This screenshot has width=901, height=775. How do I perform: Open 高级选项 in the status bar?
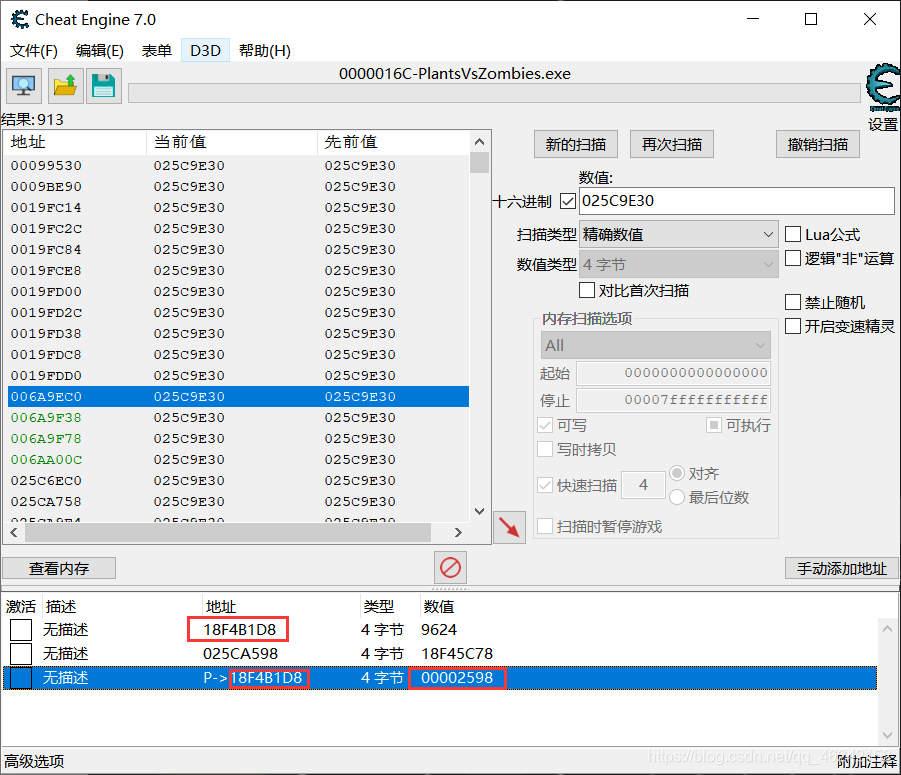coord(34,761)
